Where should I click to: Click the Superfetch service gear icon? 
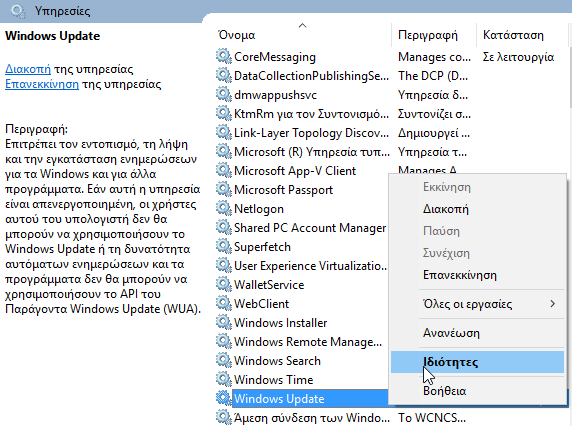click(224, 247)
